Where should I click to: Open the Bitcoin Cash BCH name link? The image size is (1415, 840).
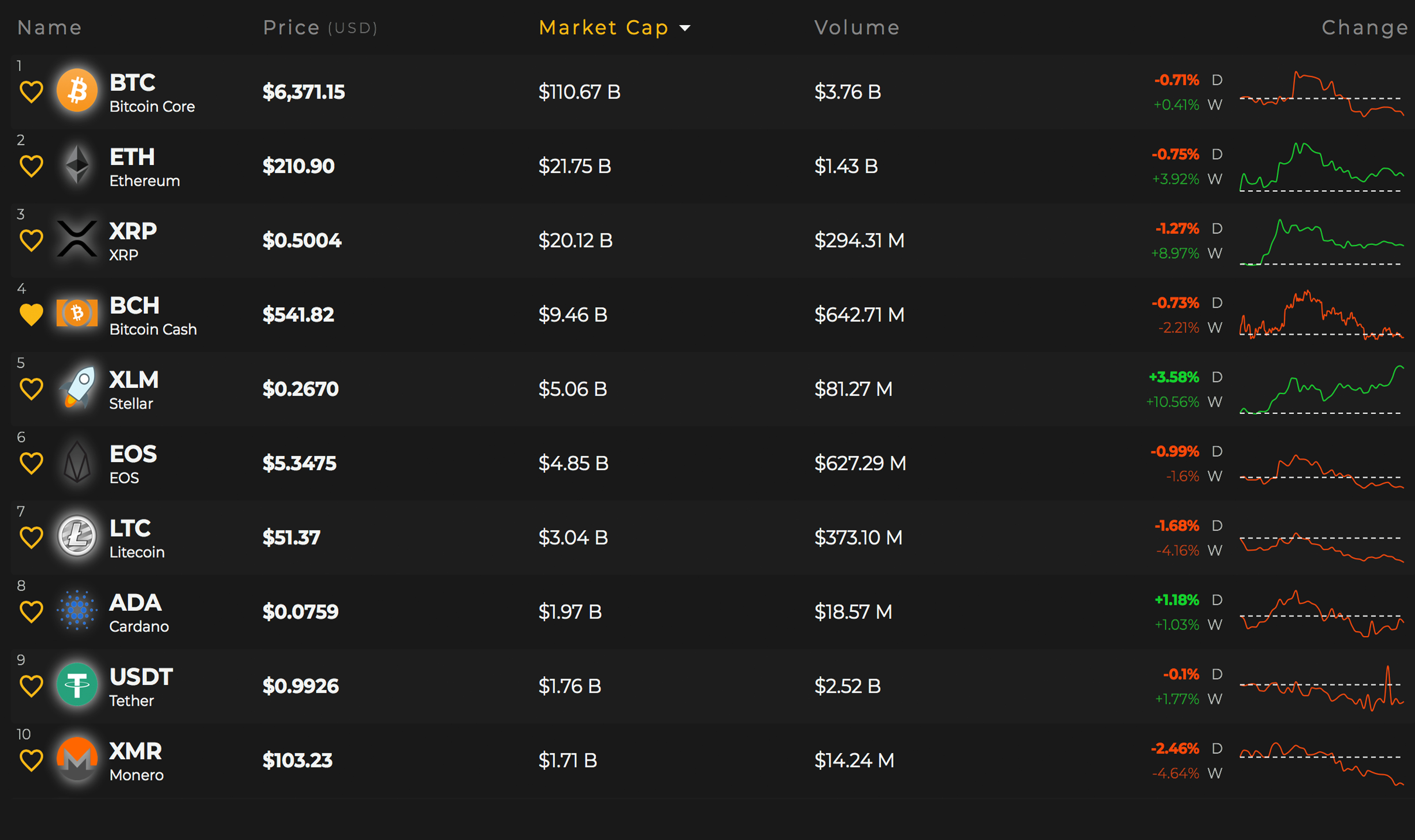click(x=135, y=305)
